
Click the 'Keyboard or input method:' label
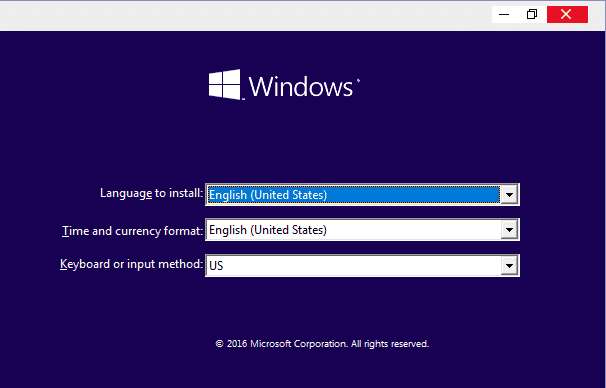[131, 264]
